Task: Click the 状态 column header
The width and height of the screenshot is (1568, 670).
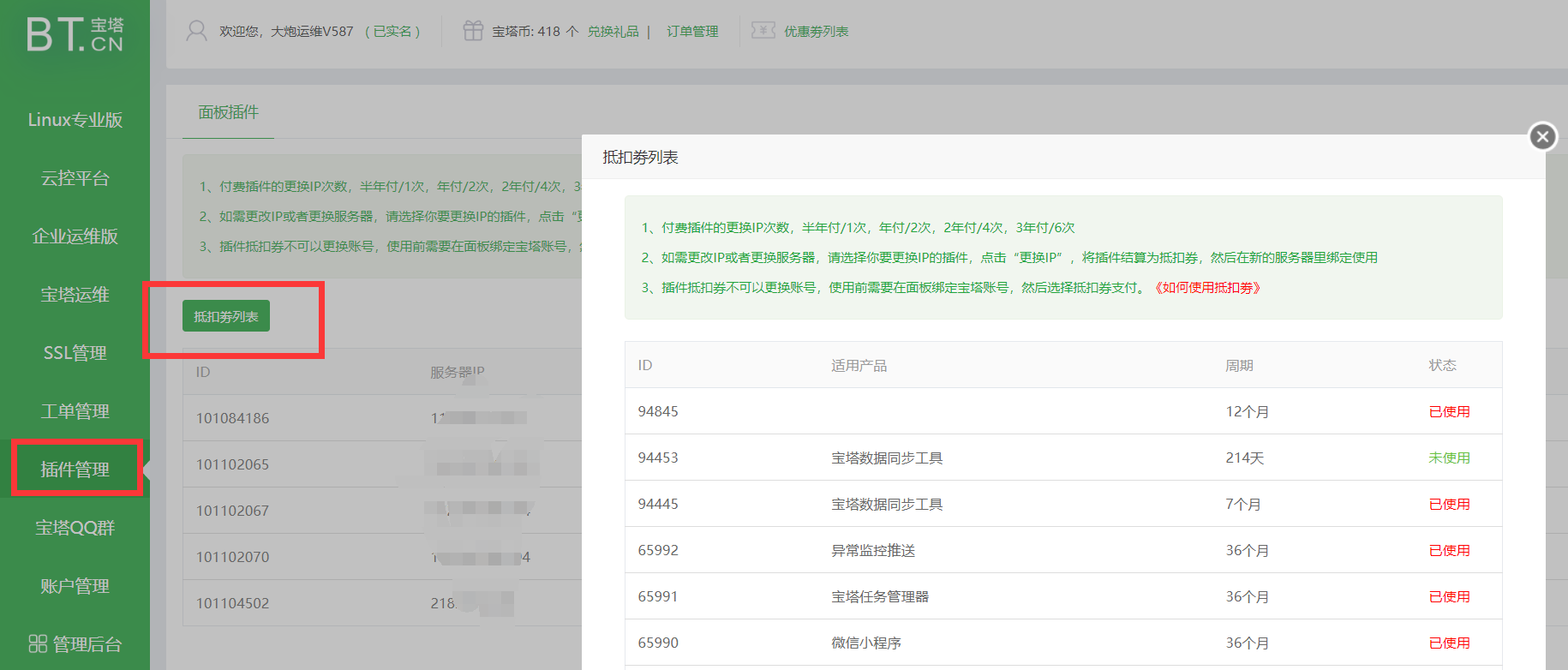Action: click(x=1442, y=365)
